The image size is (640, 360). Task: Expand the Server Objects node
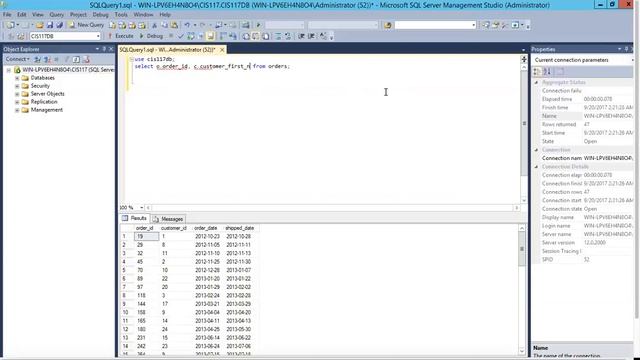[x=17, y=94]
